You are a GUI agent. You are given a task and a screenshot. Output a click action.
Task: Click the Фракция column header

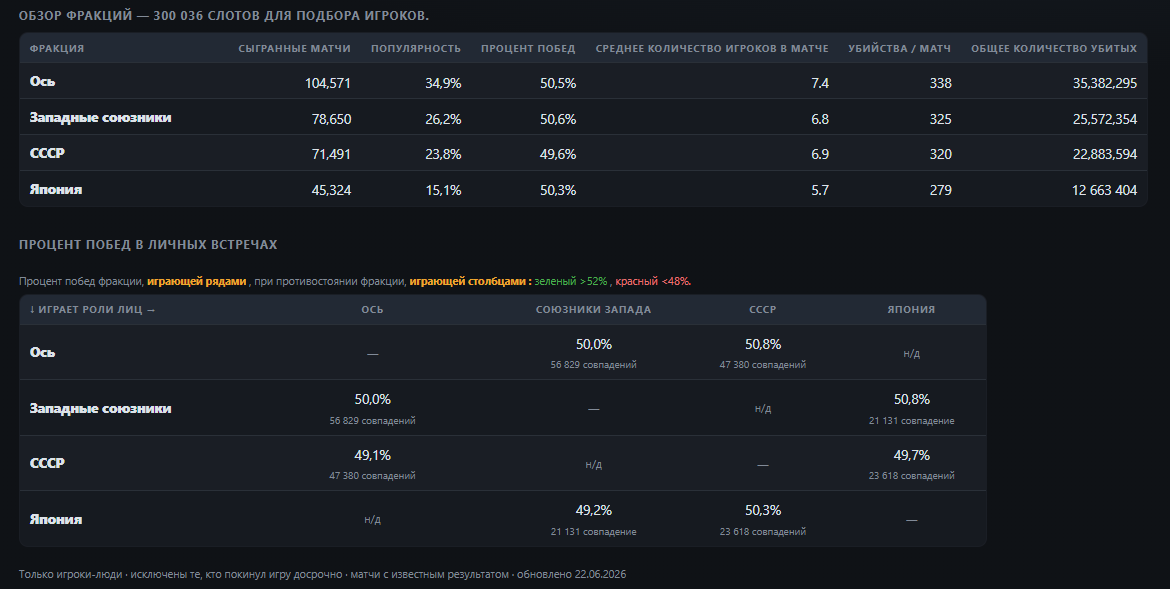(57, 49)
